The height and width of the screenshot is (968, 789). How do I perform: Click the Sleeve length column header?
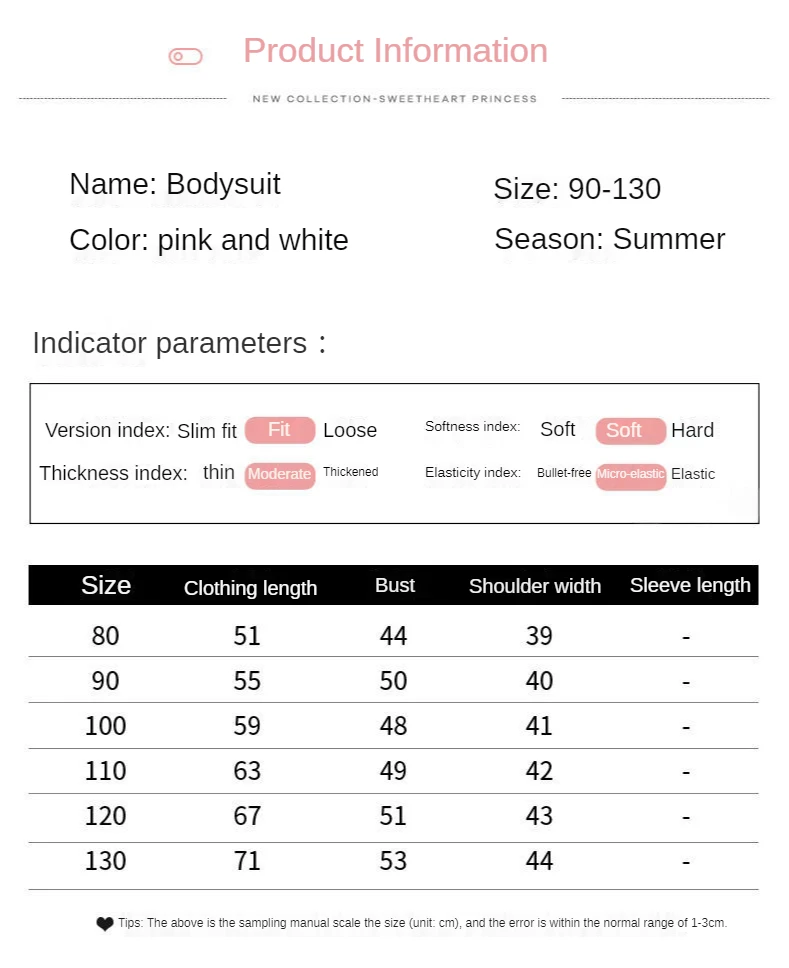point(690,585)
